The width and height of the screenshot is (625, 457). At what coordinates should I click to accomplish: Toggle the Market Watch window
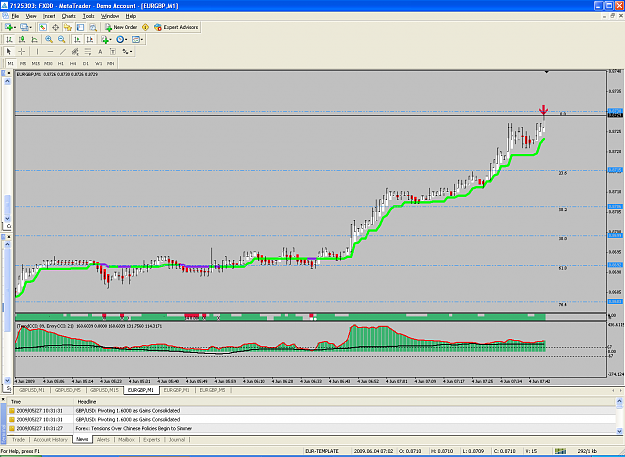pos(43,27)
